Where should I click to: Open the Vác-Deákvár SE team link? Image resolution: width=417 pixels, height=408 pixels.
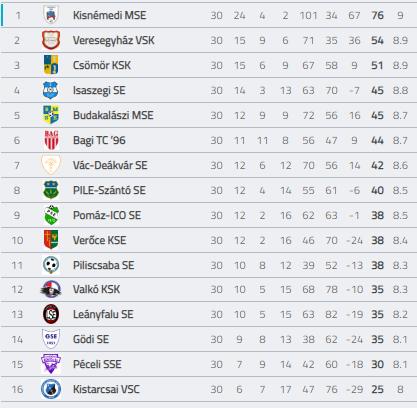click(x=110, y=165)
